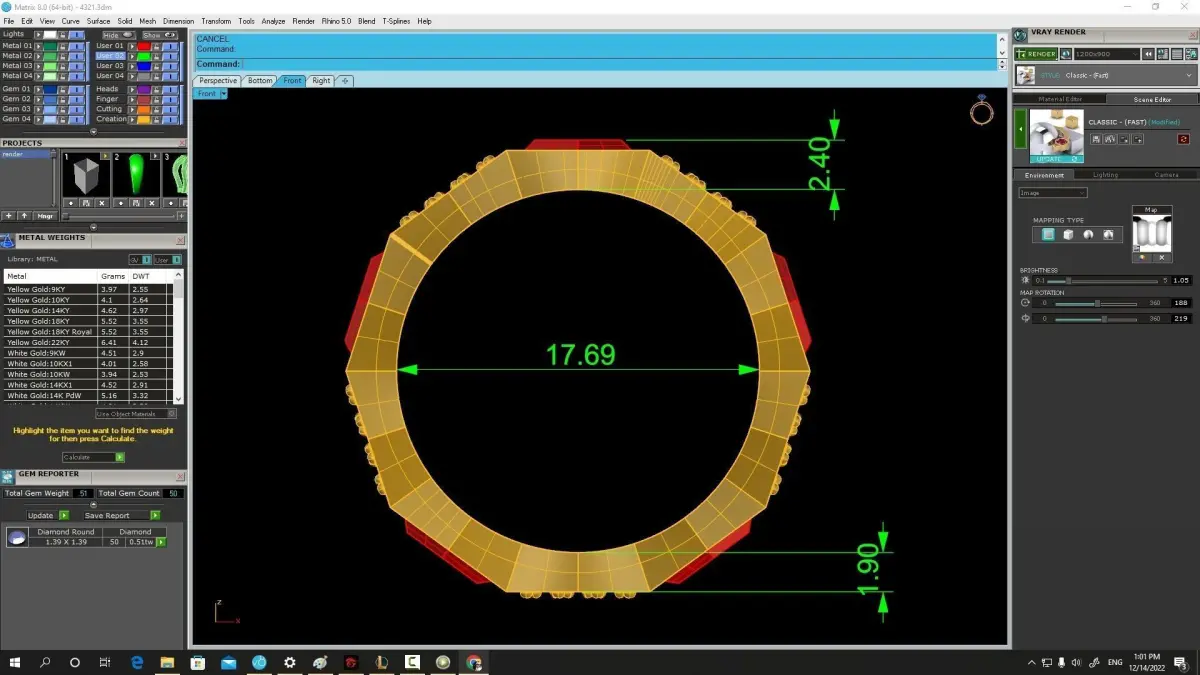This screenshot has height=675, width=1200.
Task: Select the cubic mapping type icon
Action: 1068,234
